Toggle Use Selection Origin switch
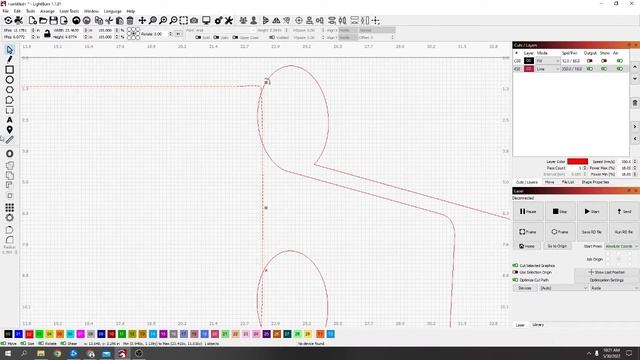 pyautogui.click(x=515, y=272)
